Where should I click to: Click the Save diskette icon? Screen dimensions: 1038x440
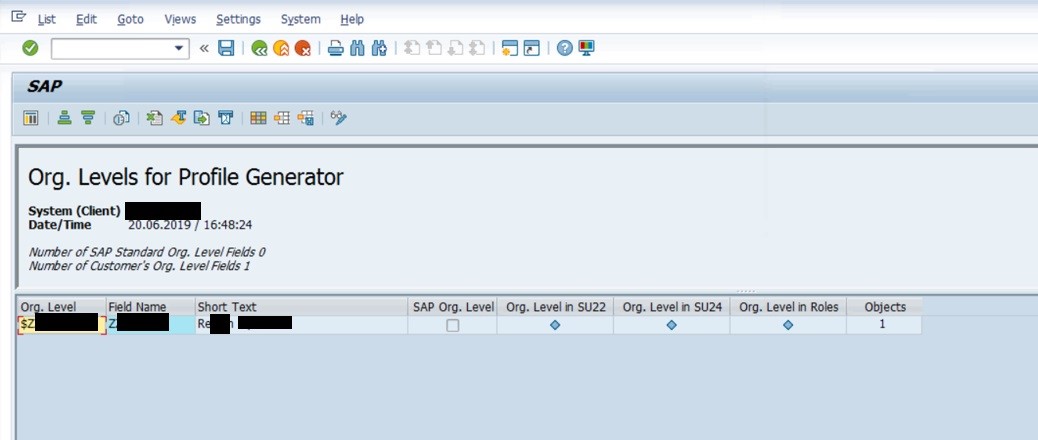click(226, 48)
